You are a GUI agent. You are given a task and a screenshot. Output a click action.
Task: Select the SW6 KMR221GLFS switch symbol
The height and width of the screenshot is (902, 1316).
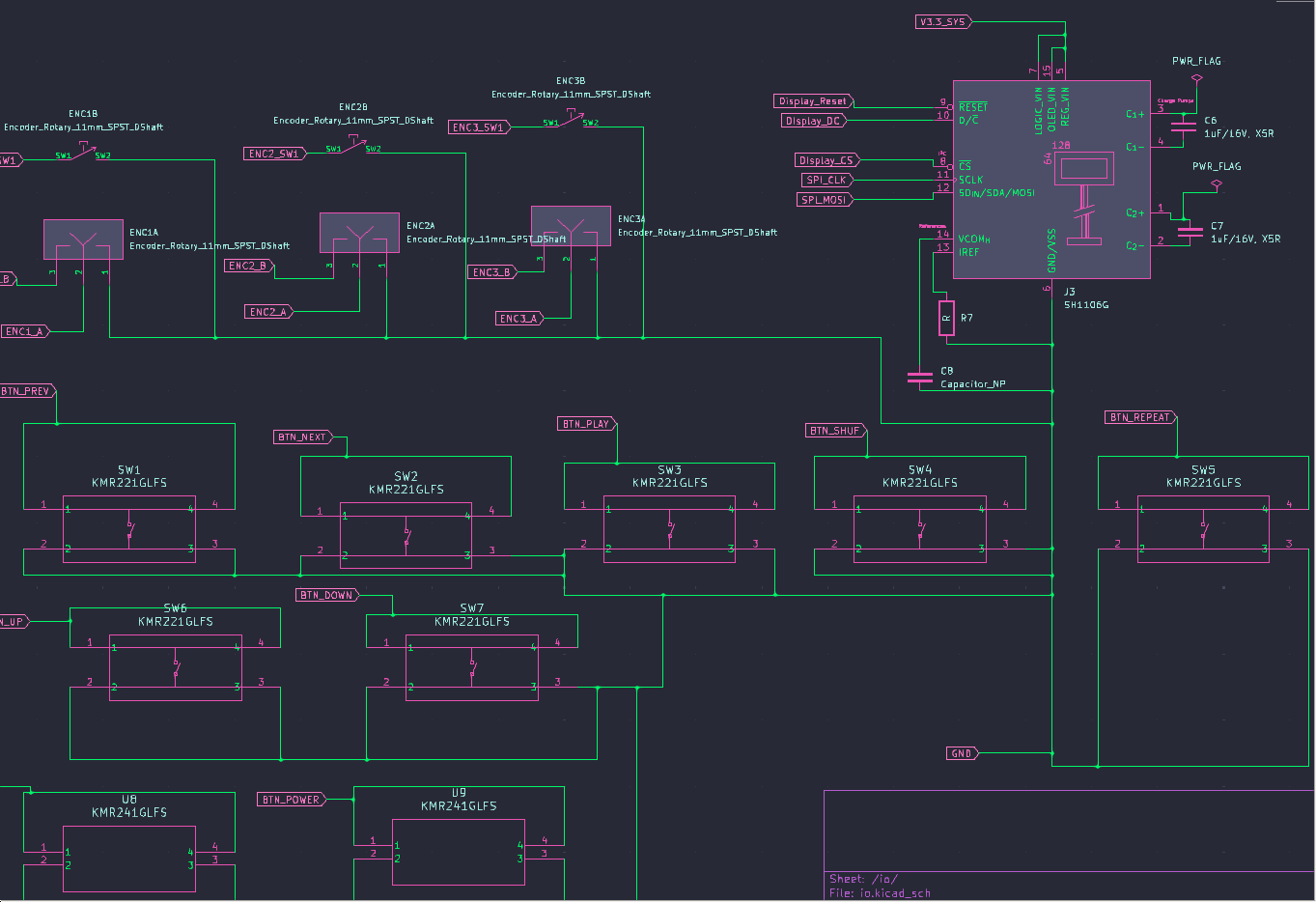[x=175, y=667]
